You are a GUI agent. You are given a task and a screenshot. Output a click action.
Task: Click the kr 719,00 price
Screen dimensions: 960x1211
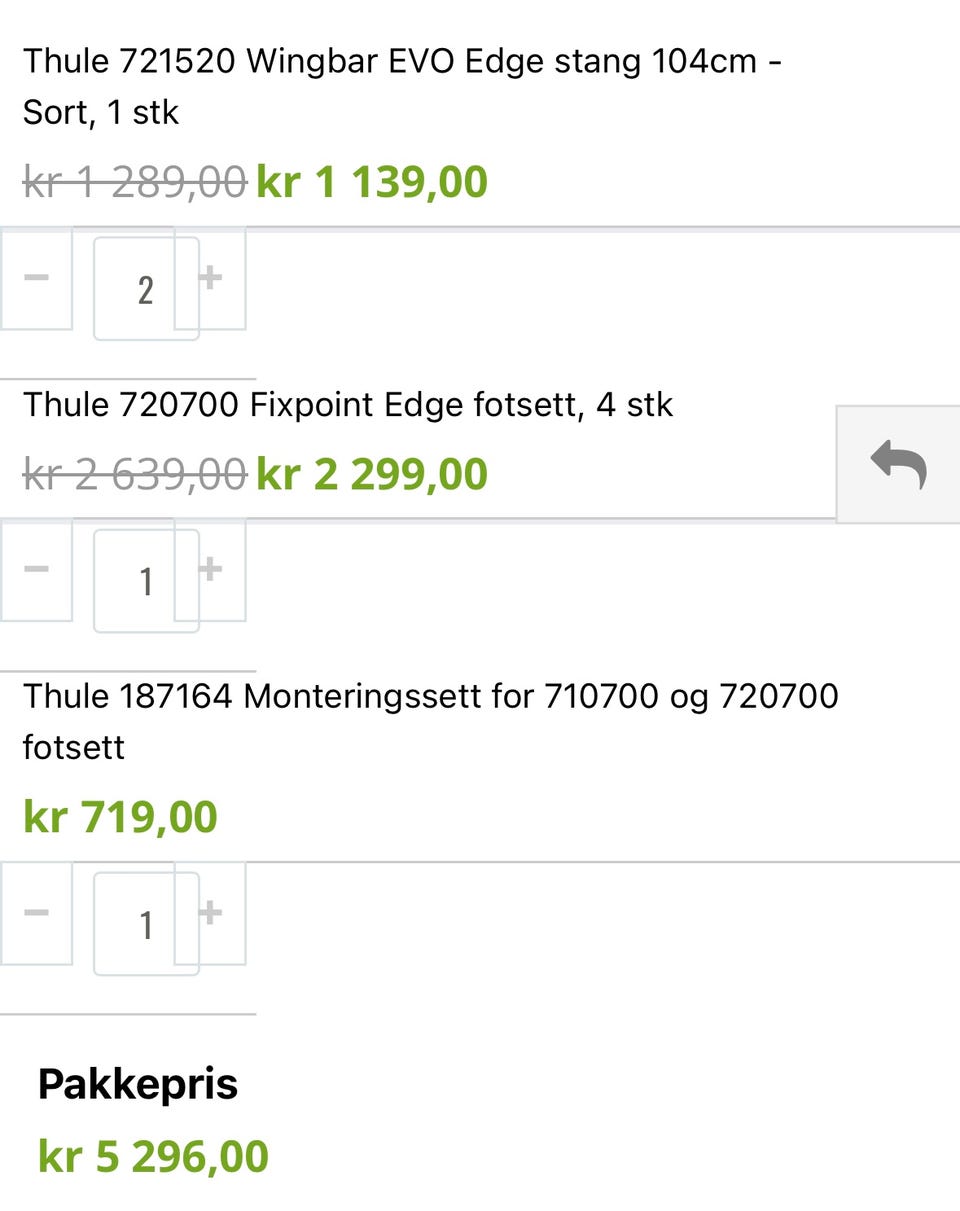pos(120,817)
